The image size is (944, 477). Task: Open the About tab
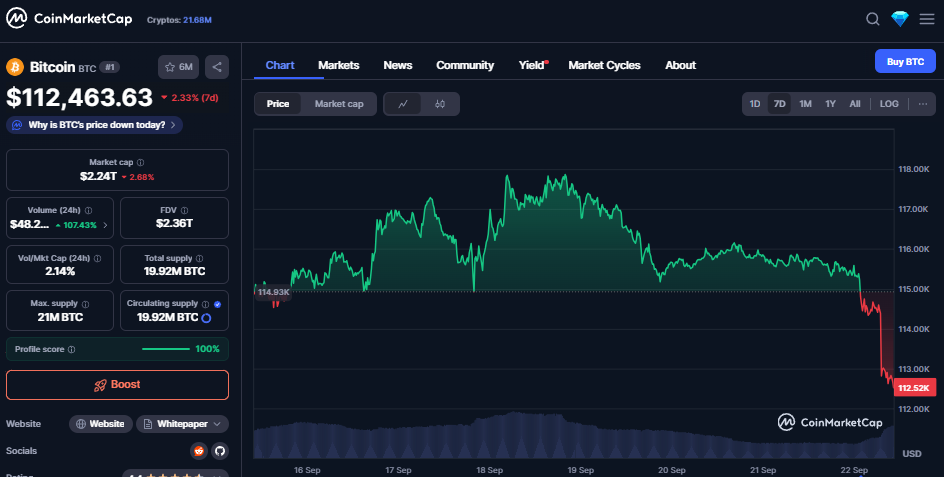point(680,65)
